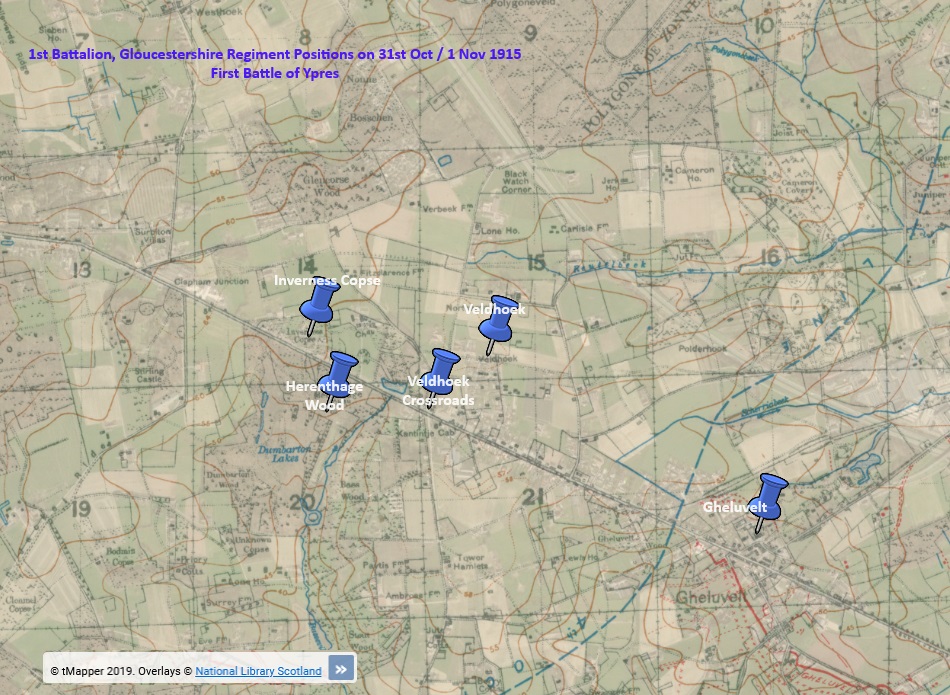Click the 'Surbiton Villas' map label
The width and height of the screenshot is (950, 695).
153,235
